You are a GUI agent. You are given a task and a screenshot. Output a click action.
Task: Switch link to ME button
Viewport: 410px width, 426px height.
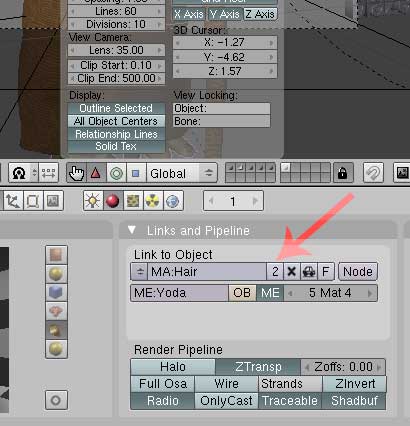coord(270,293)
